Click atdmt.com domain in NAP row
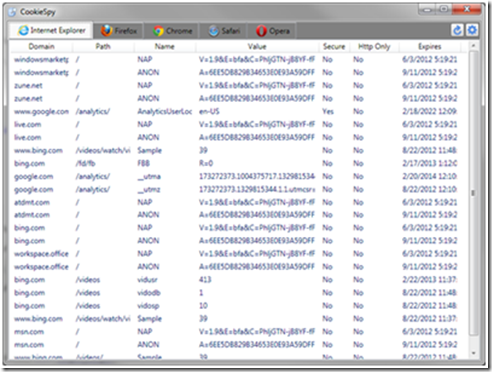 (x=32, y=202)
